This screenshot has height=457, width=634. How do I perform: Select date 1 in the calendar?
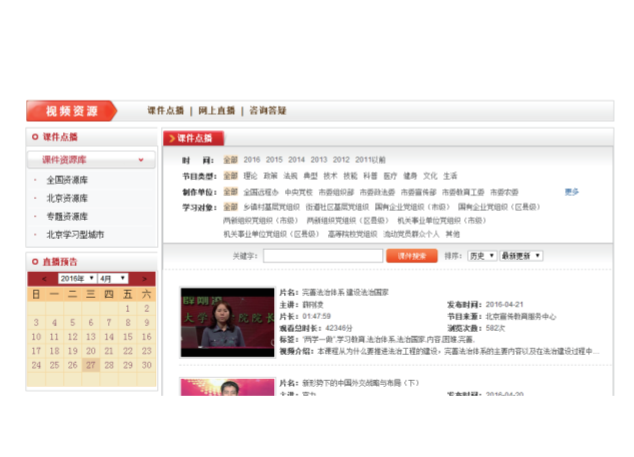128,309
